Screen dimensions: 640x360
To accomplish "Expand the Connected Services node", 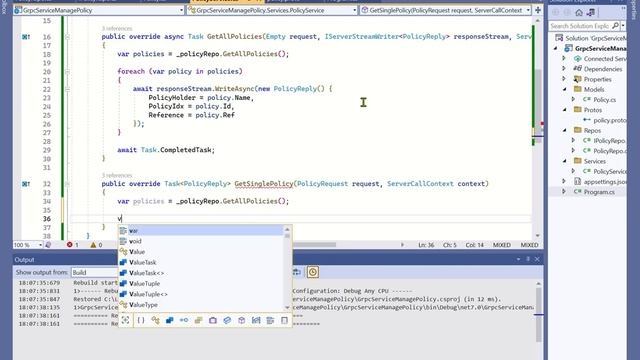I will (x=564, y=58).
